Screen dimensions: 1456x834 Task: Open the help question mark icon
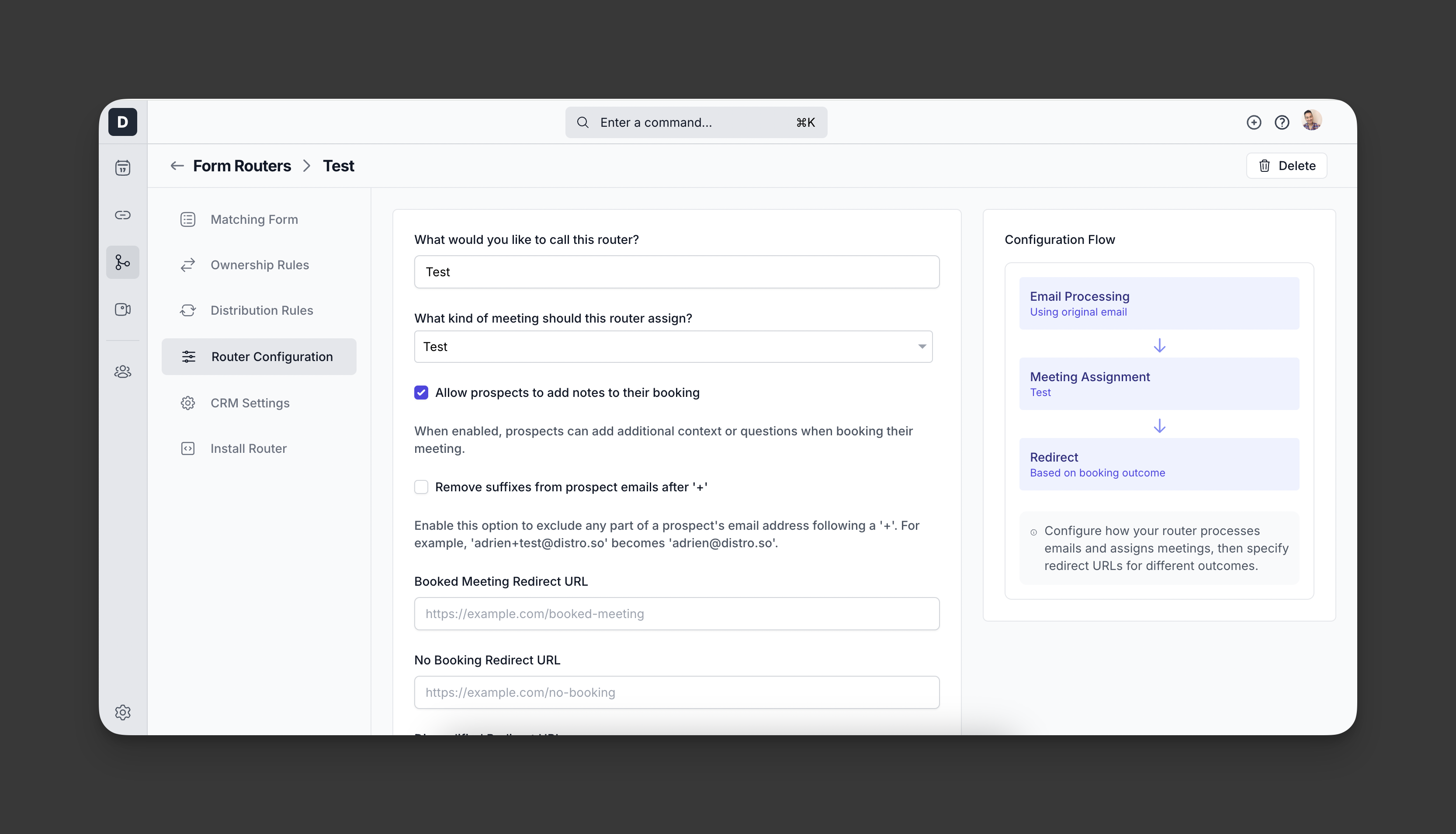pos(1281,122)
